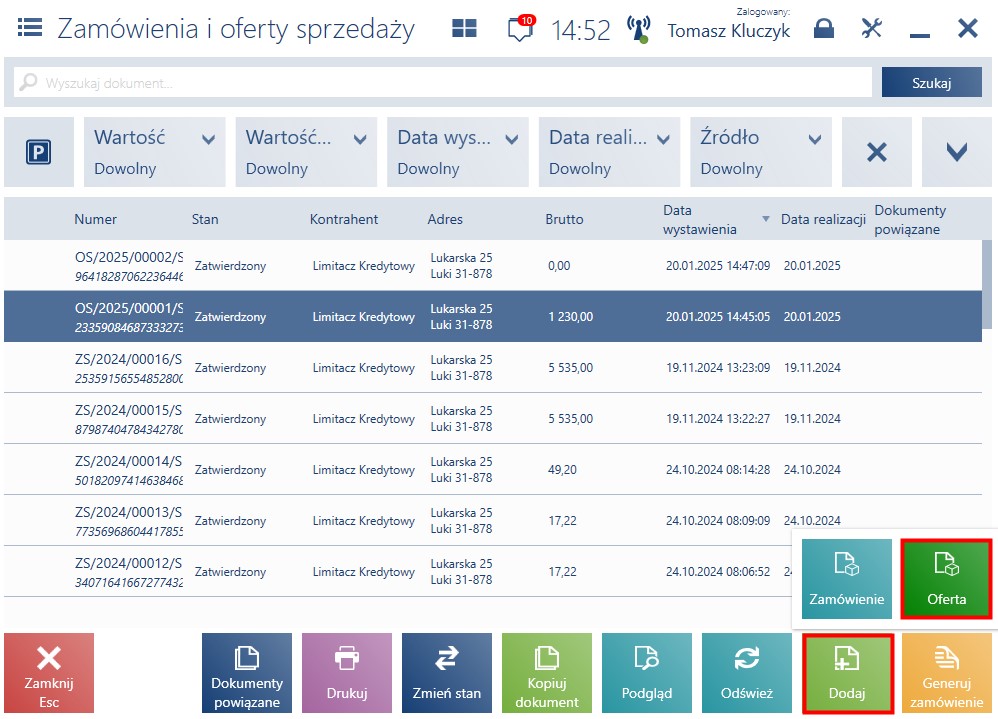Sort by Data wystawienia column header
The image size is (998, 719).
pyautogui.click(x=699, y=220)
